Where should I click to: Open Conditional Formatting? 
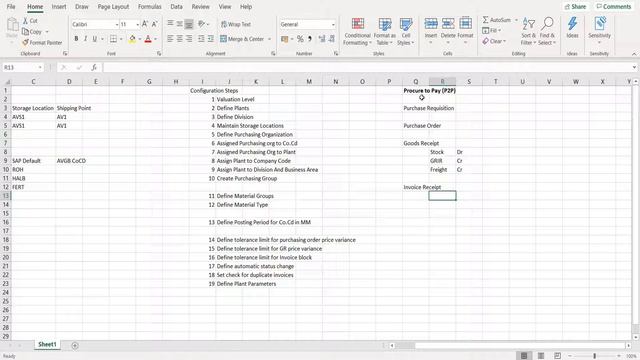click(x=358, y=31)
